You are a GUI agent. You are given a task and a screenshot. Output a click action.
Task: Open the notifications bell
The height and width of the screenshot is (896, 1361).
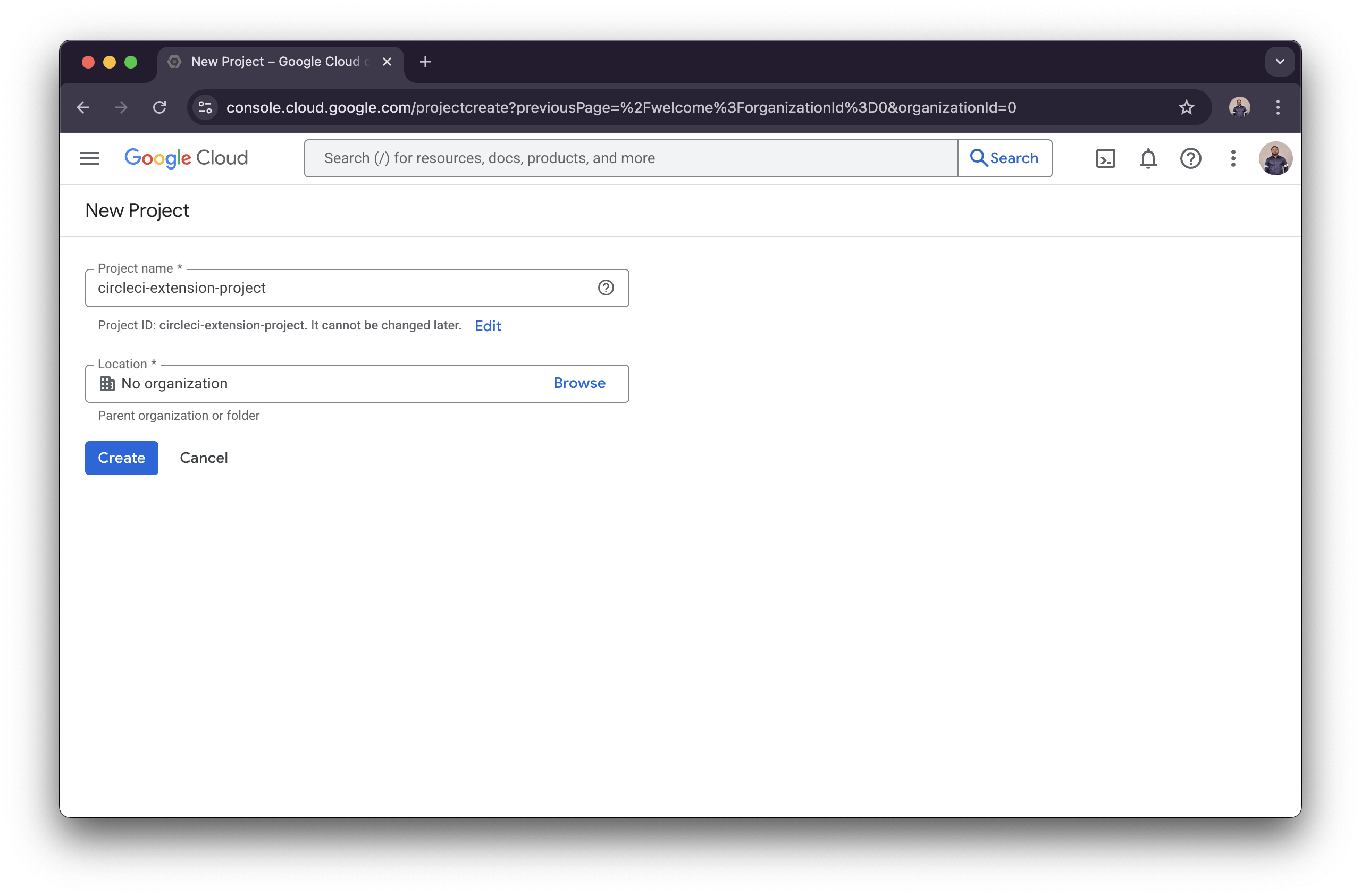click(x=1148, y=158)
